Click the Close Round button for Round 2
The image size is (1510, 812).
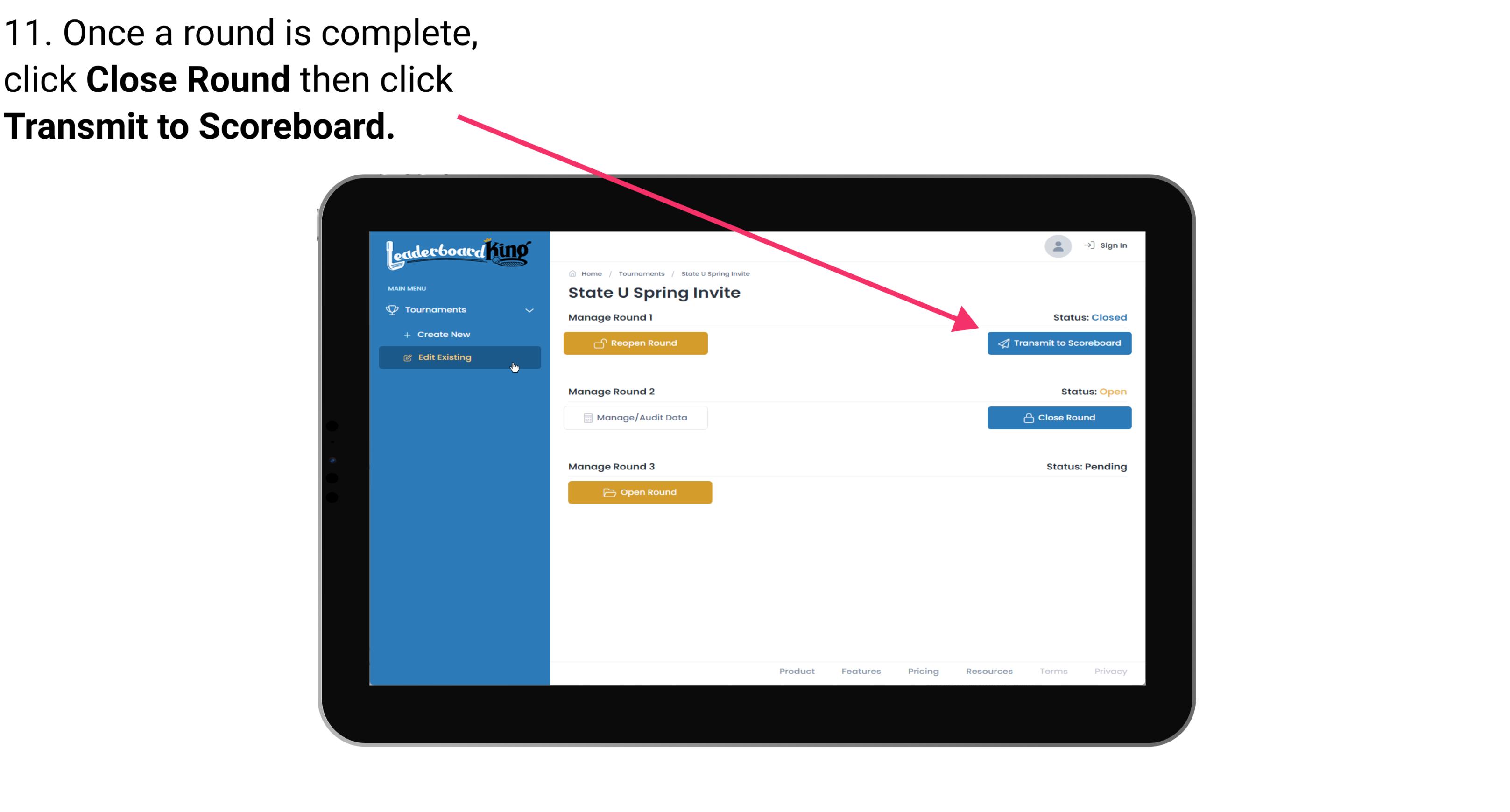tap(1058, 417)
